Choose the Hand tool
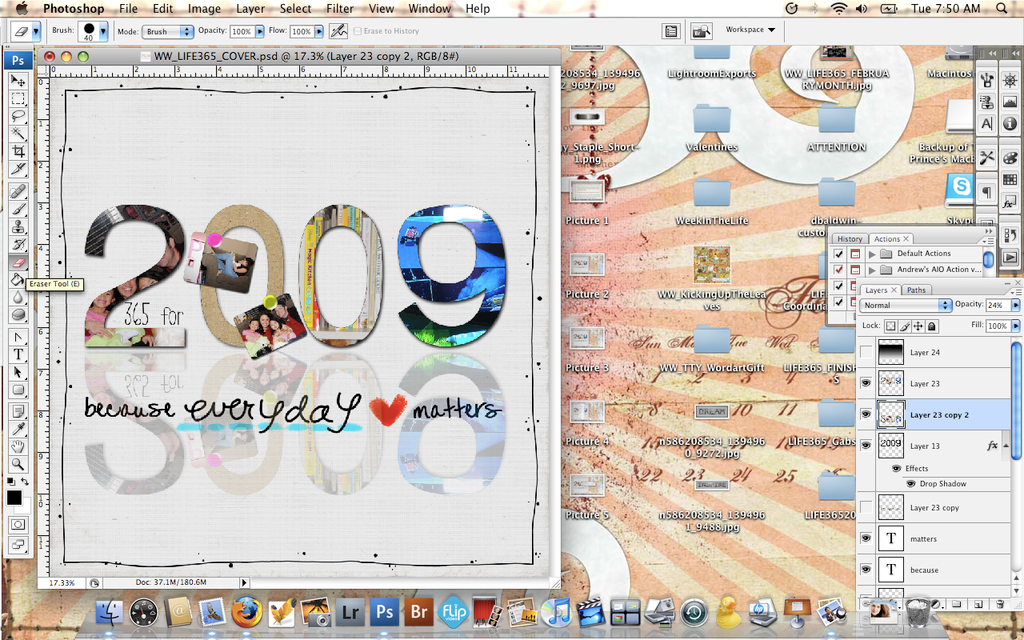Image resolution: width=1024 pixels, height=640 pixels. pyautogui.click(x=18, y=446)
